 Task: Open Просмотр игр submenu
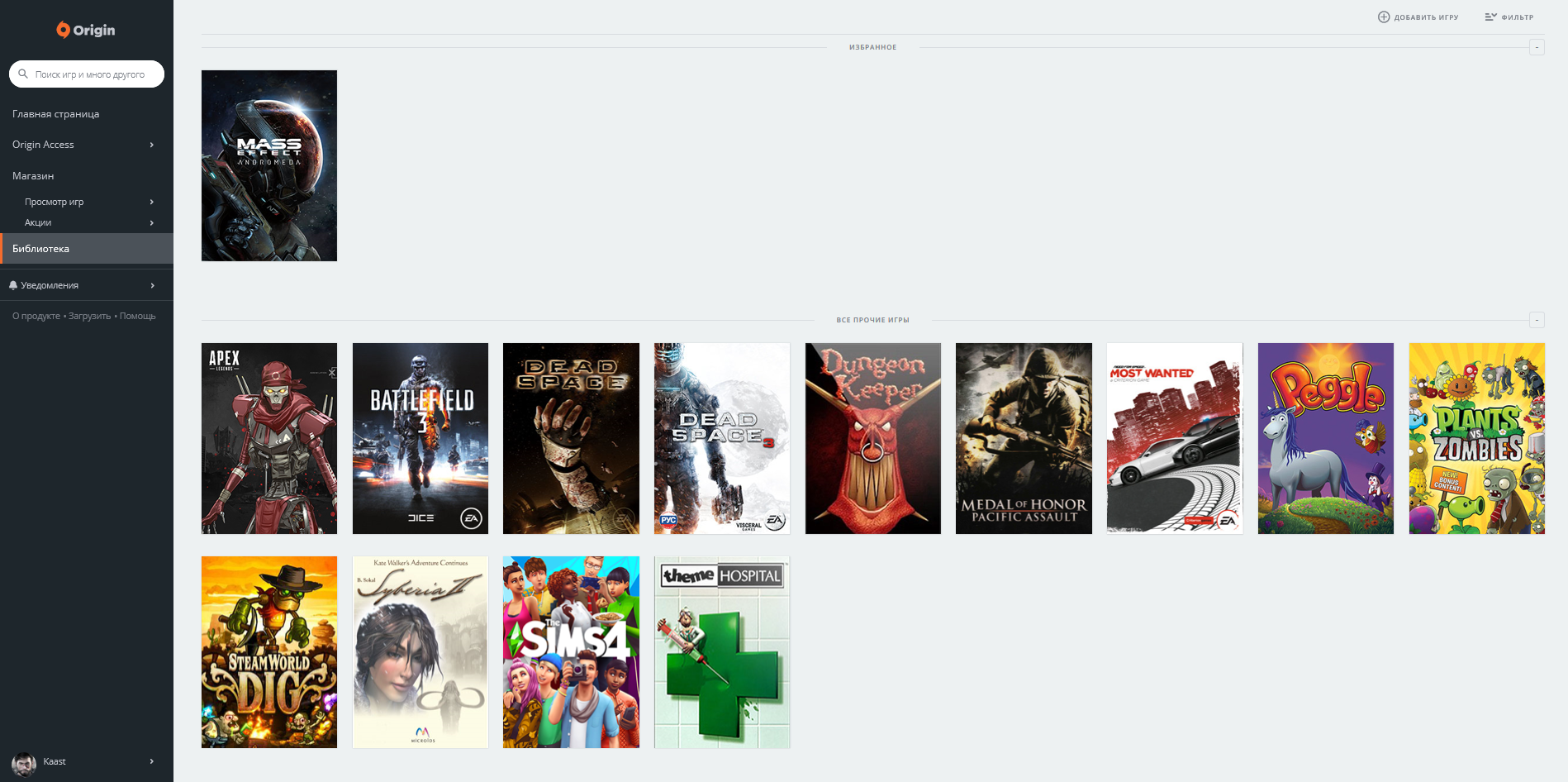54,202
